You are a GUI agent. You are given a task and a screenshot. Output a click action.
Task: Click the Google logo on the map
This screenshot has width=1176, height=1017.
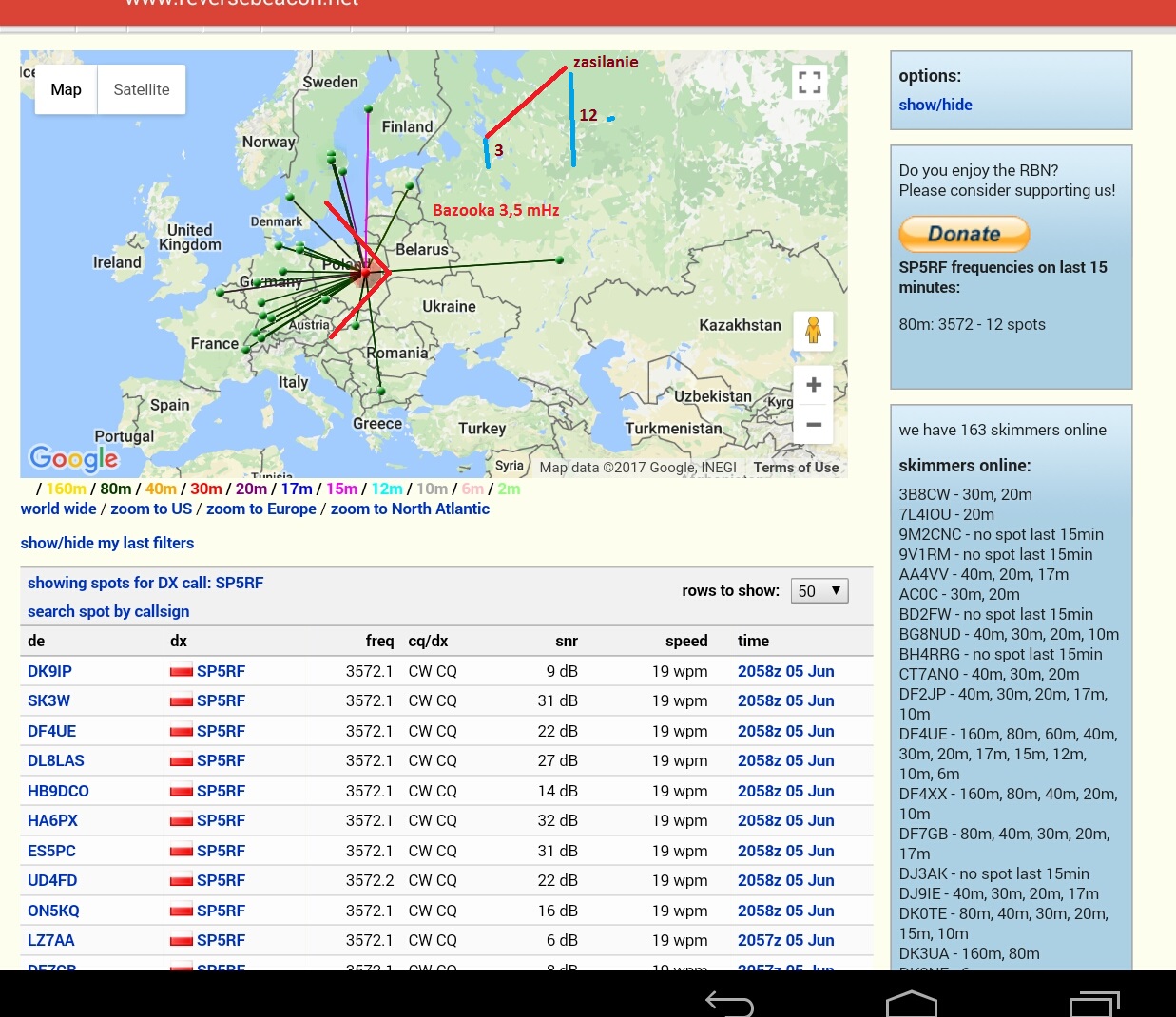click(74, 458)
